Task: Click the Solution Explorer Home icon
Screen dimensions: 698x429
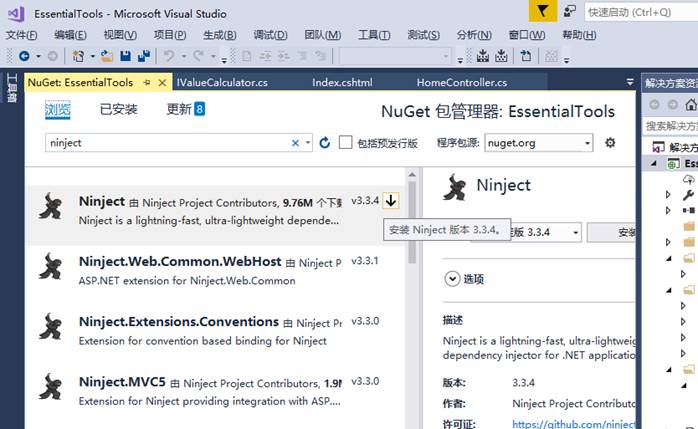Action: click(691, 105)
